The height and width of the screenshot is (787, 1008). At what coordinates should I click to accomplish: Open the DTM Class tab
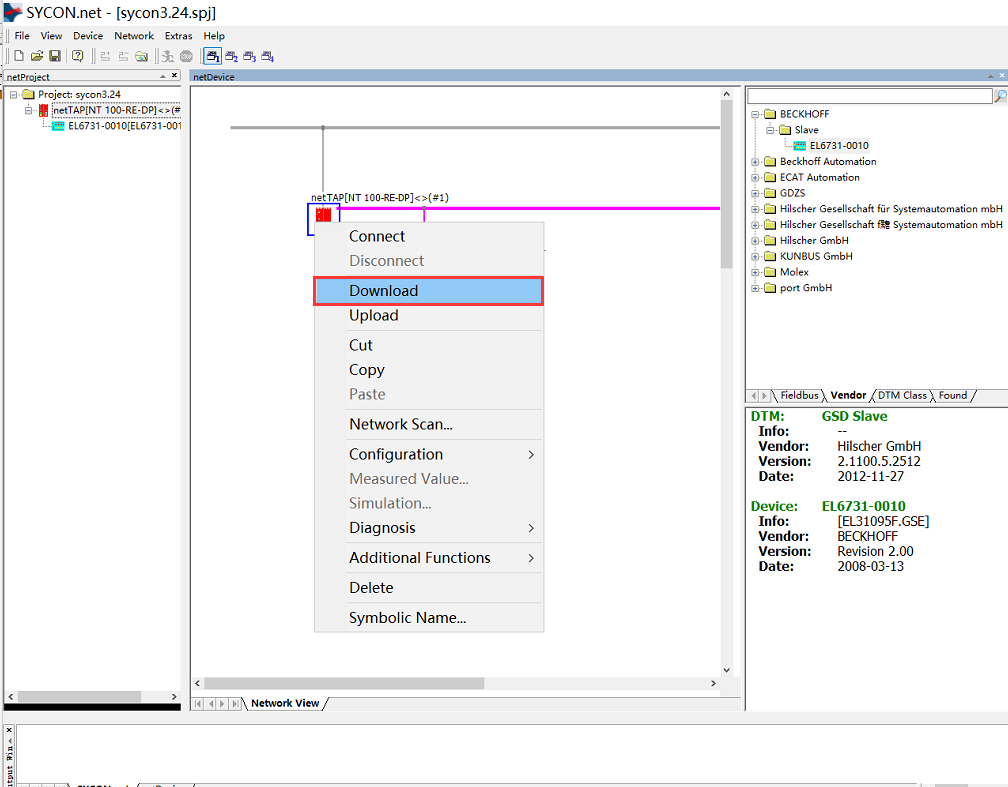(902, 395)
